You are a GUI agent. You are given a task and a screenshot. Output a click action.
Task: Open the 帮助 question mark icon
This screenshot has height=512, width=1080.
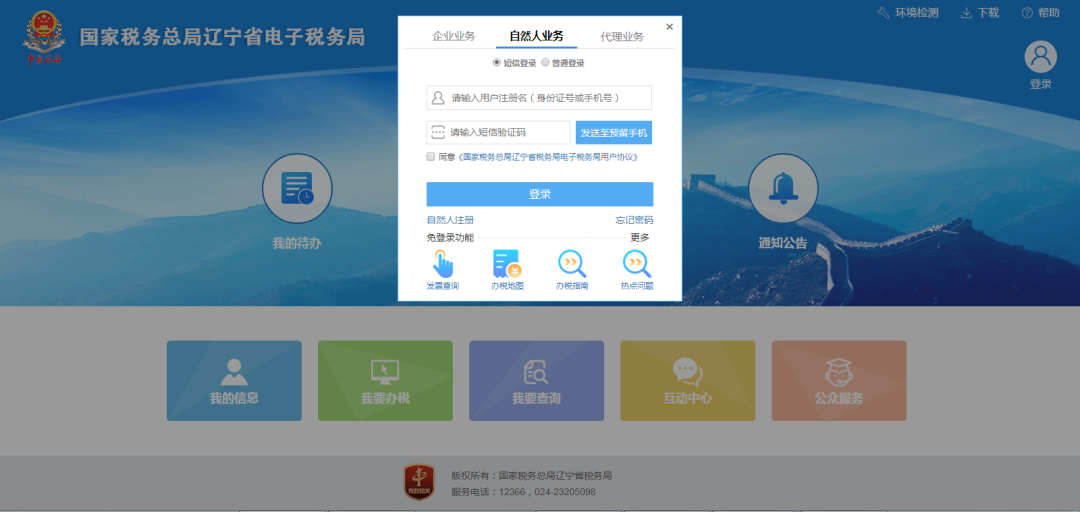tap(1027, 13)
